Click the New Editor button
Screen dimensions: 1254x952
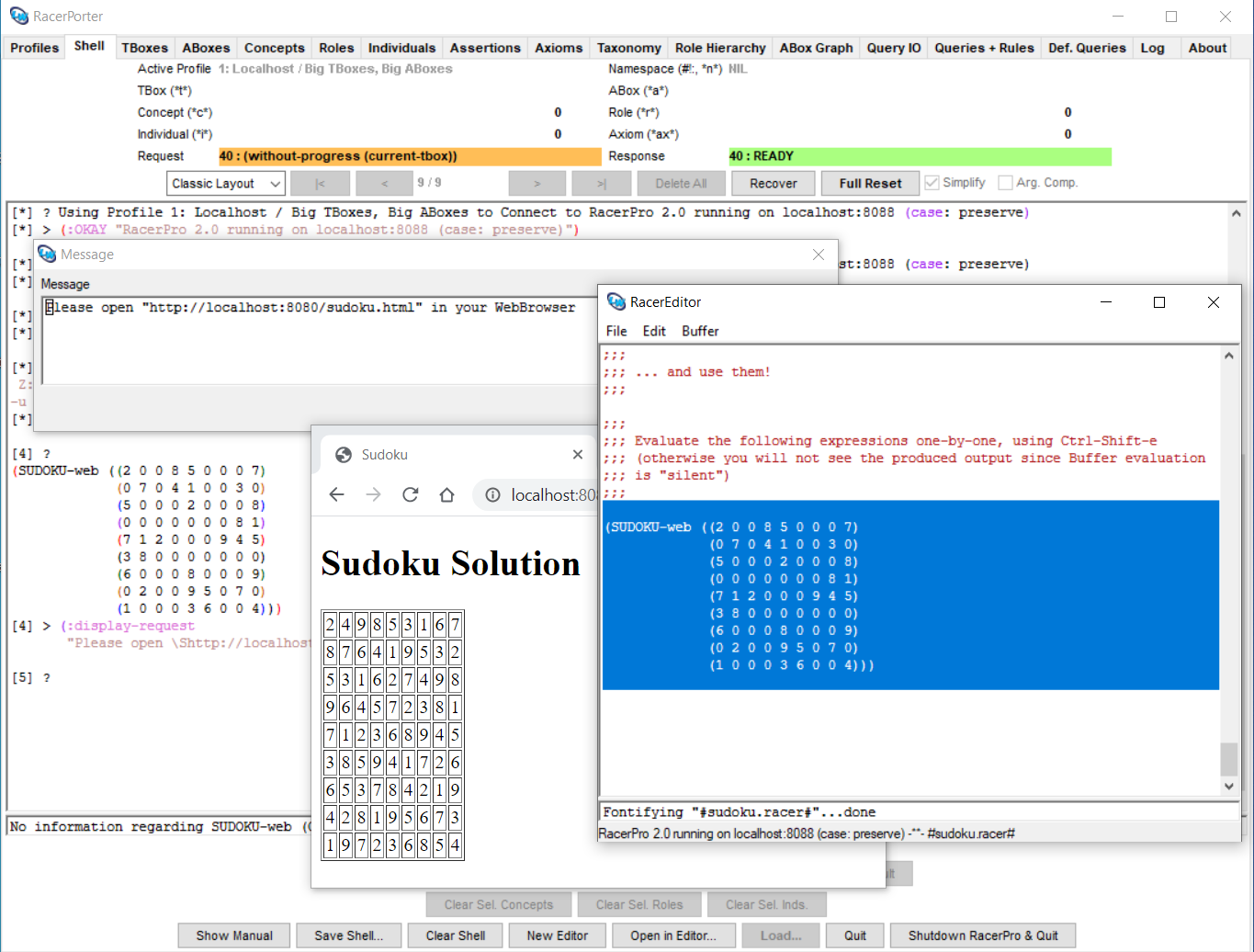click(x=558, y=935)
